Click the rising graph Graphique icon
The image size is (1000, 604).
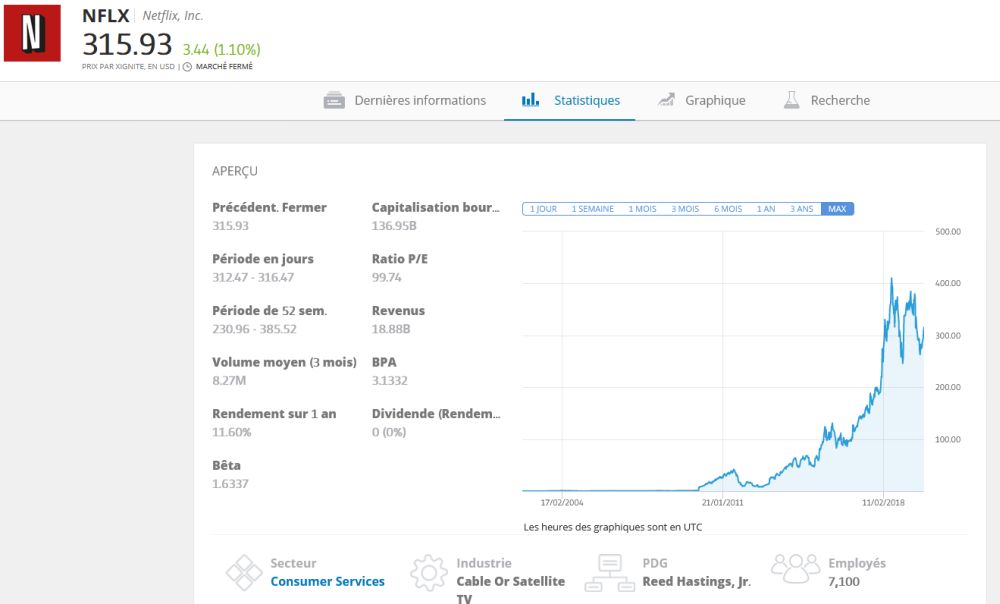(x=666, y=100)
